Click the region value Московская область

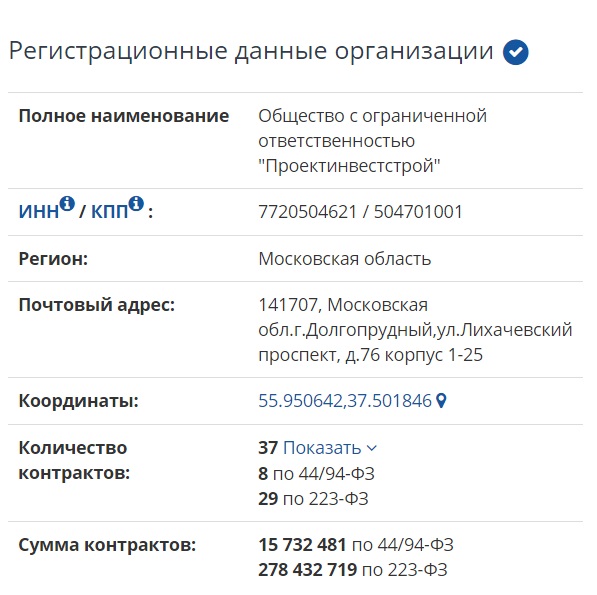point(345,259)
